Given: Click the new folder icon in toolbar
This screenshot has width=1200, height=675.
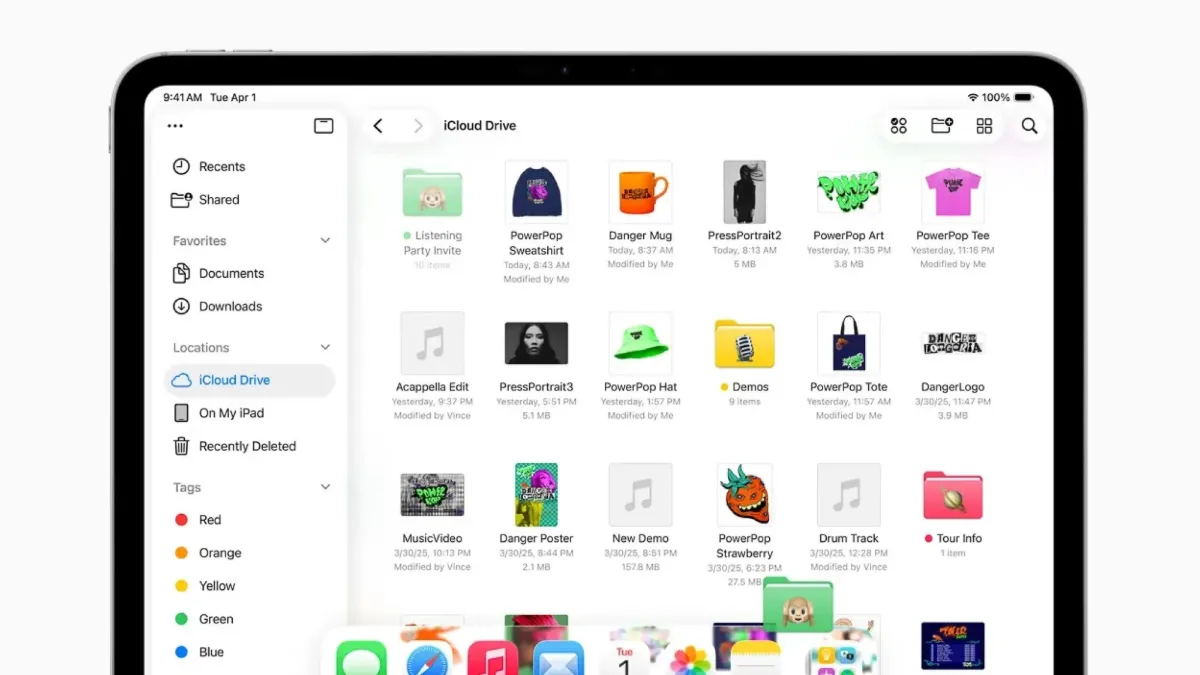Looking at the screenshot, I should pyautogui.click(x=942, y=125).
